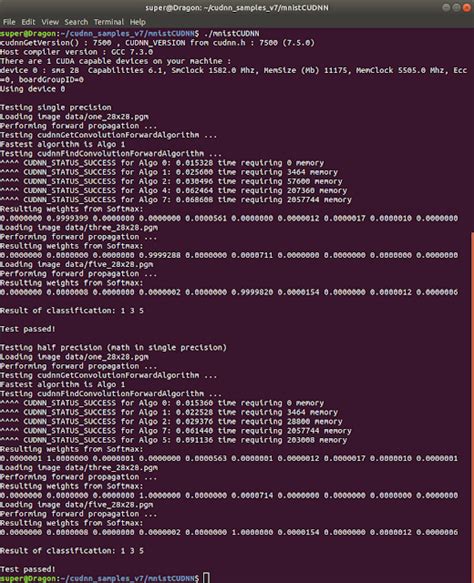Click the 'Host compiler version : GCC 7.3.0' line
Viewport: 474px width, 583px height.
(x=77, y=52)
